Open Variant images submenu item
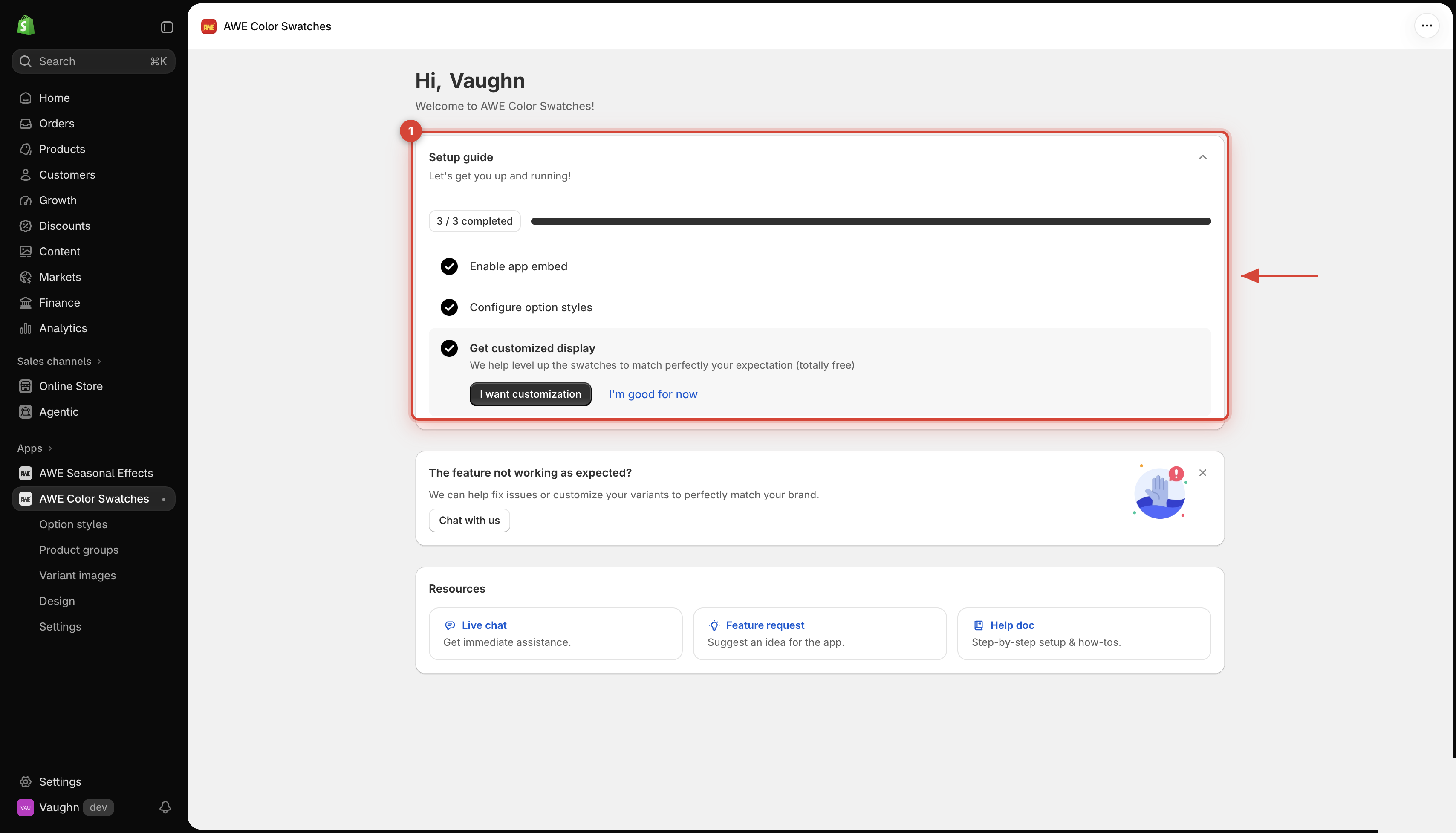This screenshot has height=833, width=1456. pos(77,576)
